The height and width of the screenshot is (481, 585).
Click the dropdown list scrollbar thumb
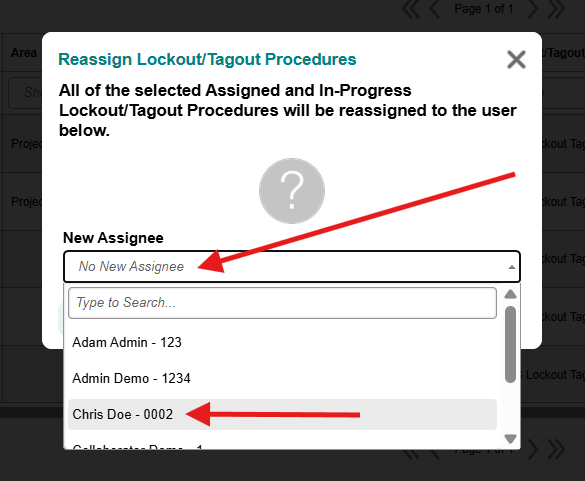[510, 344]
